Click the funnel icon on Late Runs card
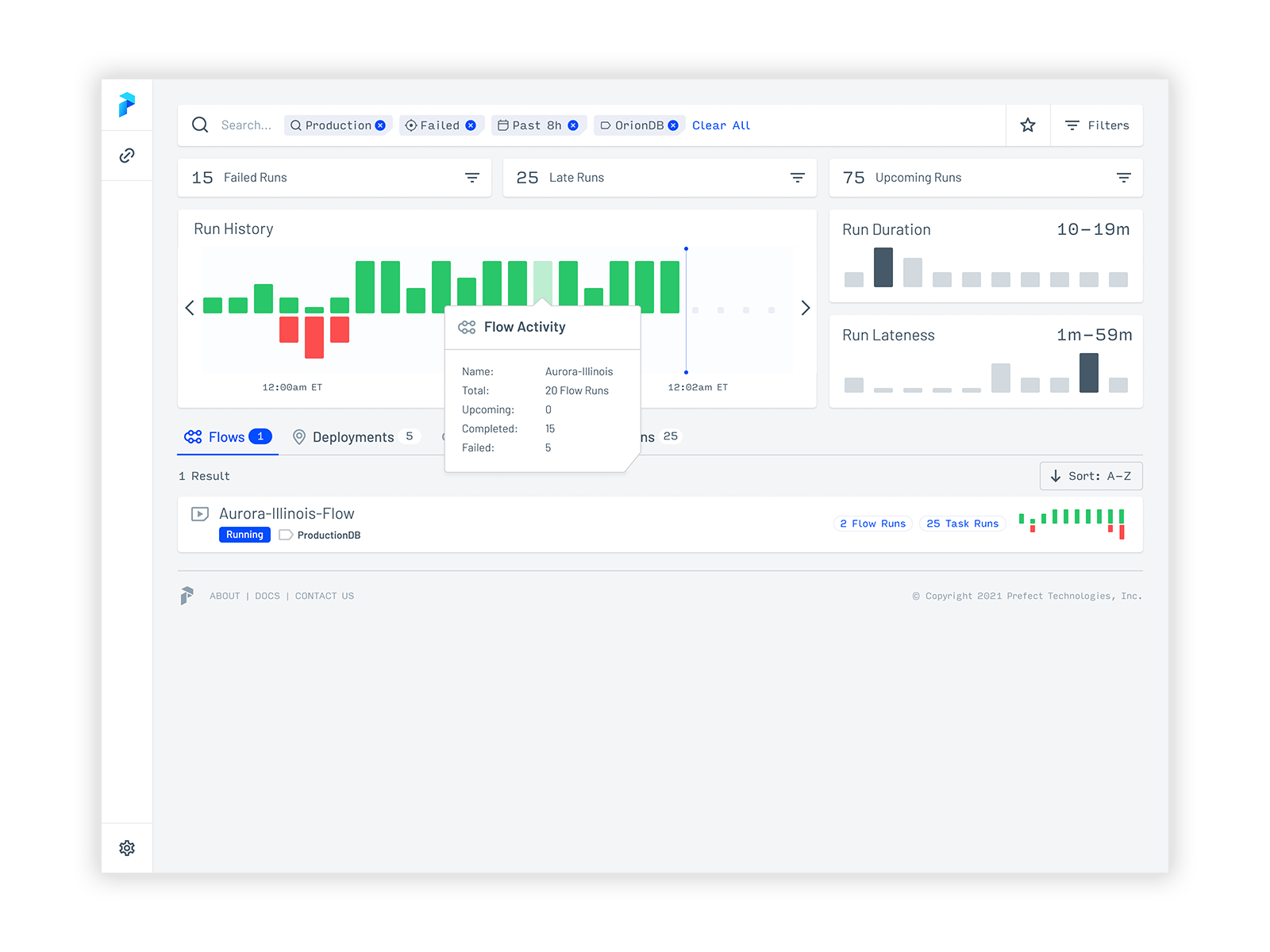The height and width of the screenshot is (952, 1270). 798,178
